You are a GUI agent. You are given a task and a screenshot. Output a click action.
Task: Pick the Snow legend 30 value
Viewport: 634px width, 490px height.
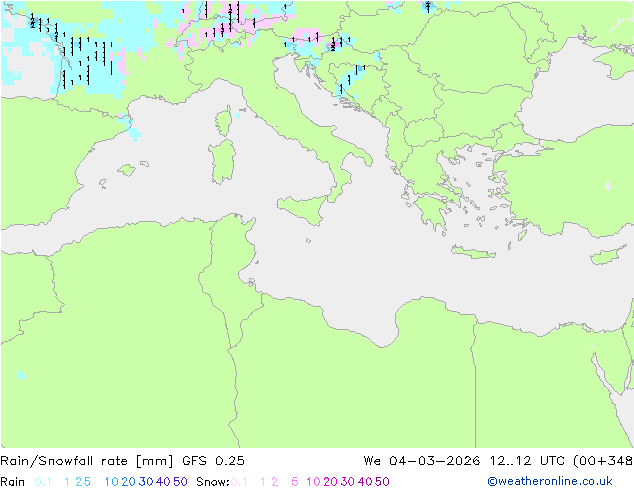click(347, 482)
